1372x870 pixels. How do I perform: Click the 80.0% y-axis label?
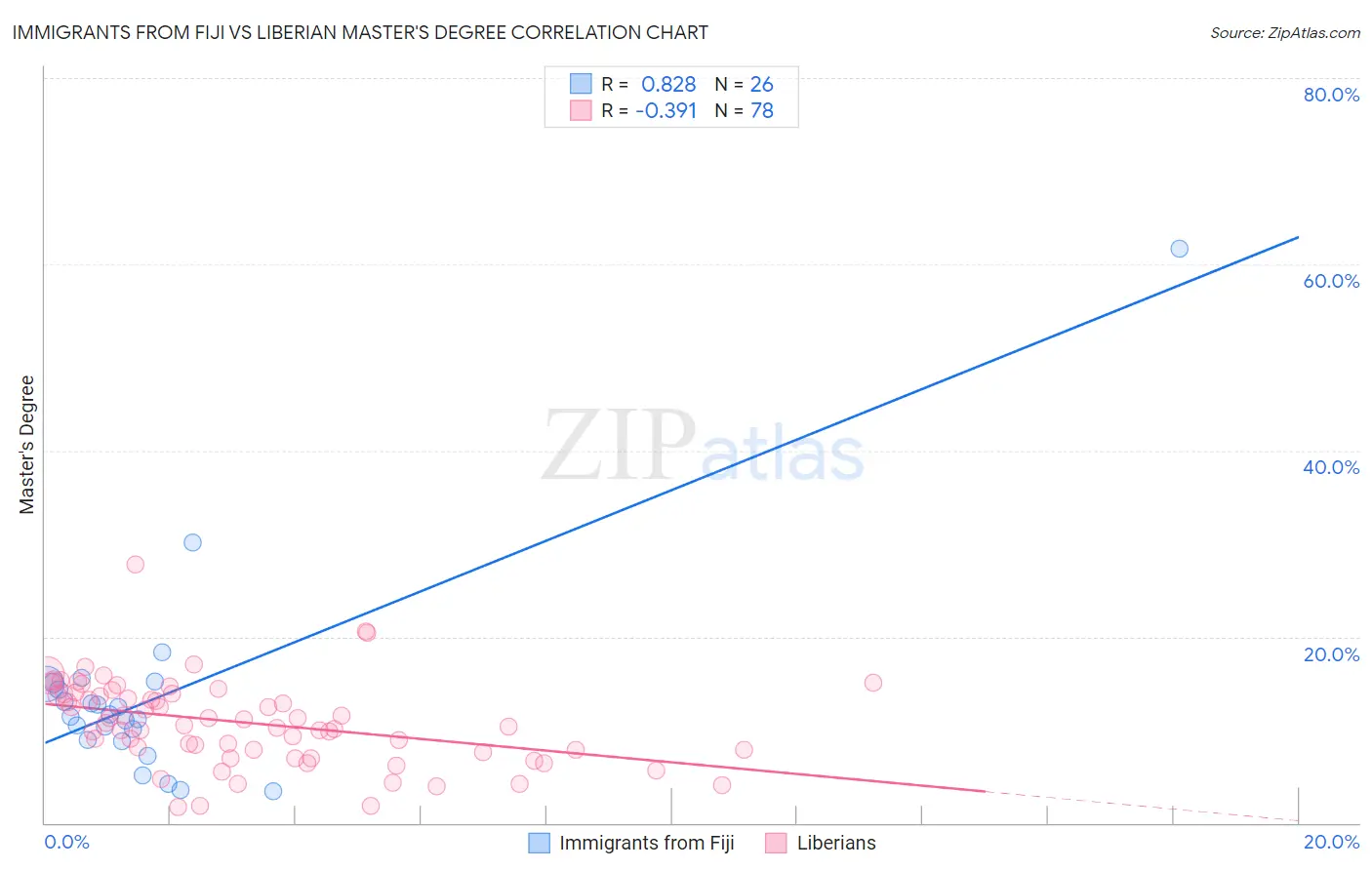[x=1331, y=95]
